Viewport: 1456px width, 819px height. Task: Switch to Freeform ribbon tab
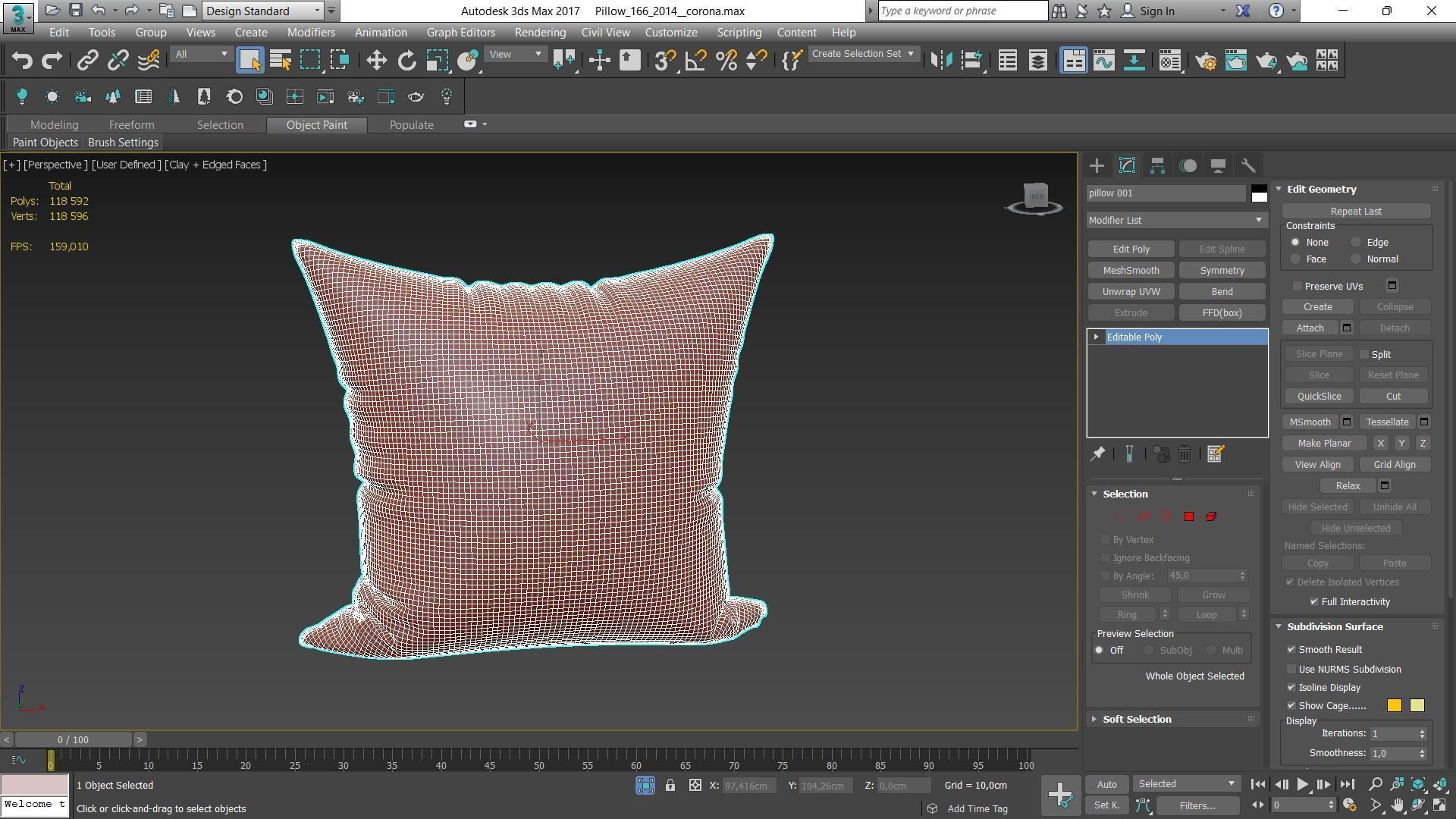click(x=131, y=125)
